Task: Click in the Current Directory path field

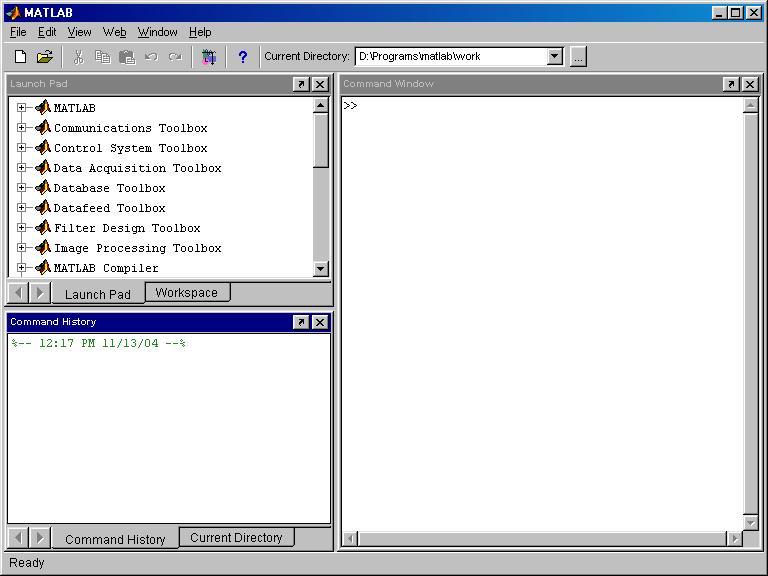Action: 451,56
